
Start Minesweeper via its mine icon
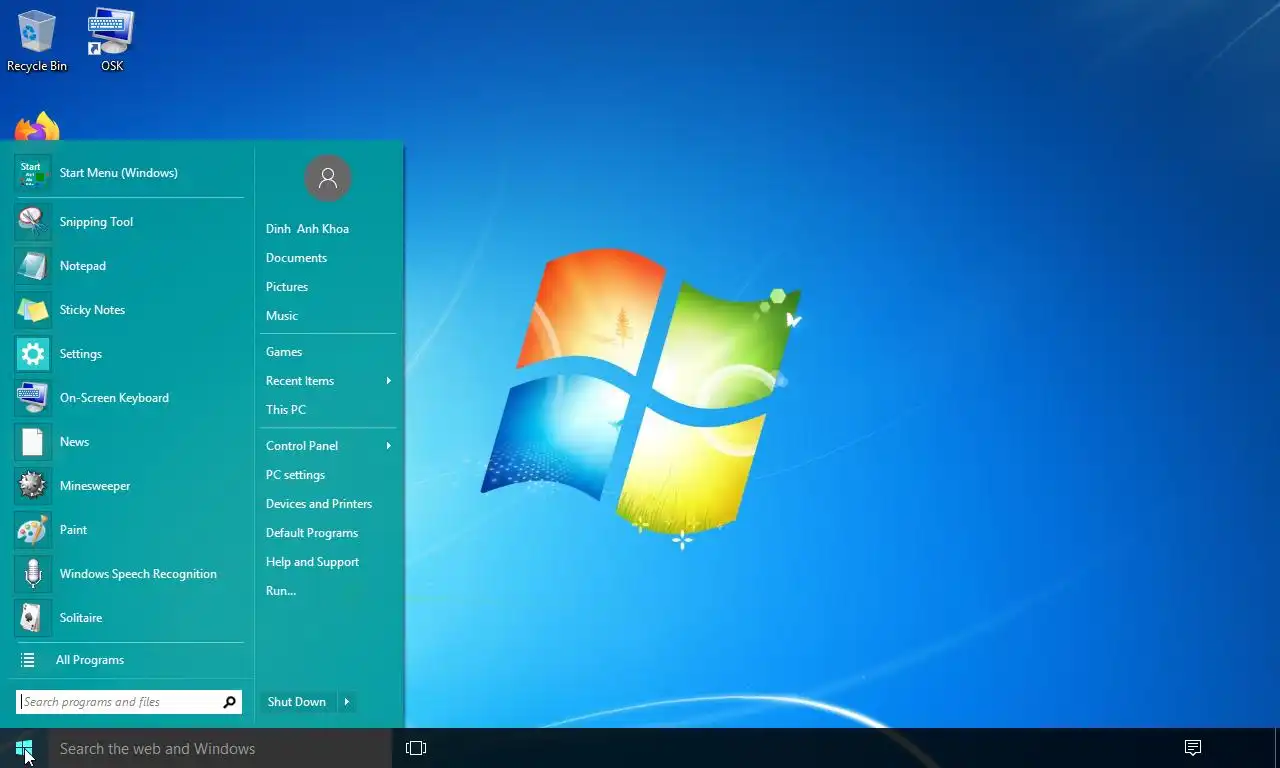pos(32,486)
